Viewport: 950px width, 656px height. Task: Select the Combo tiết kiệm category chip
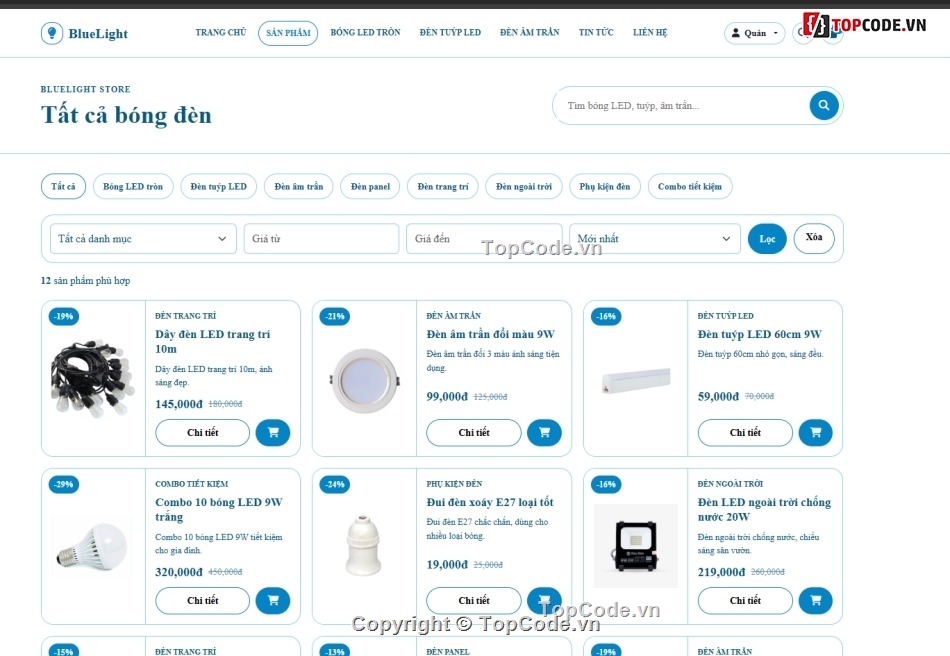coord(690,187)
